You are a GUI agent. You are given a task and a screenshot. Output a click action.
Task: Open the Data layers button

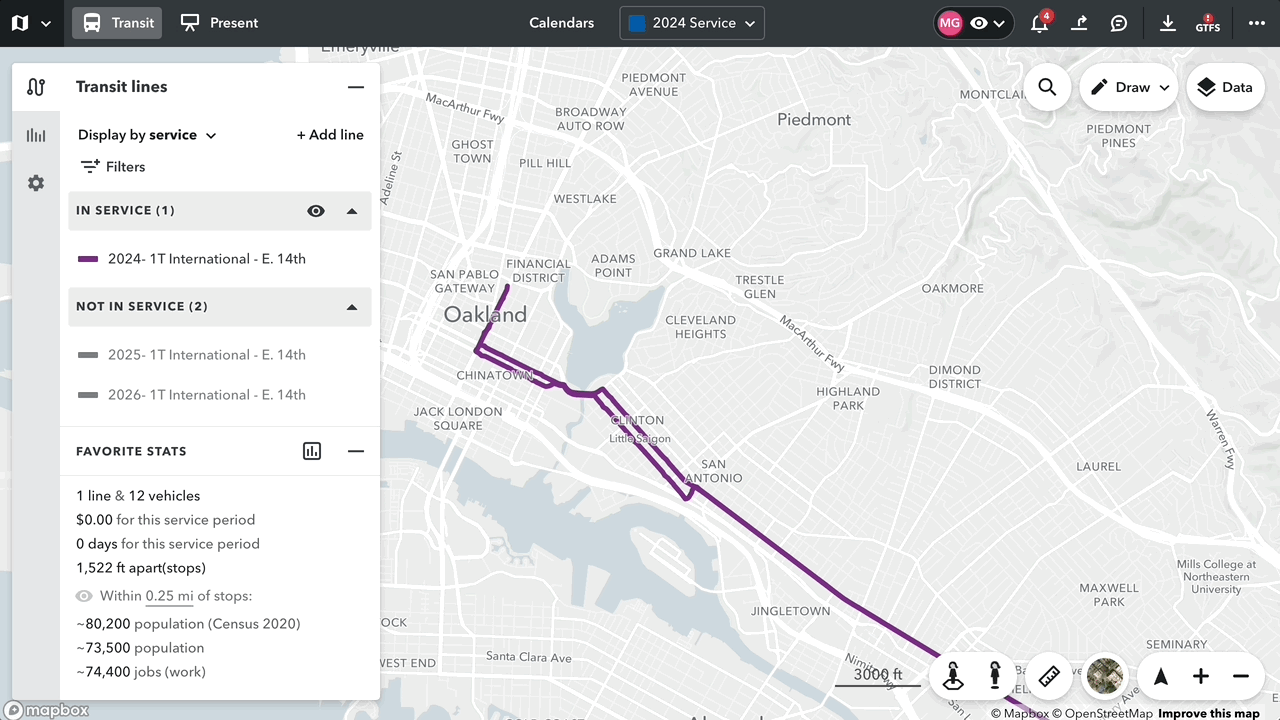[1225, 87]
